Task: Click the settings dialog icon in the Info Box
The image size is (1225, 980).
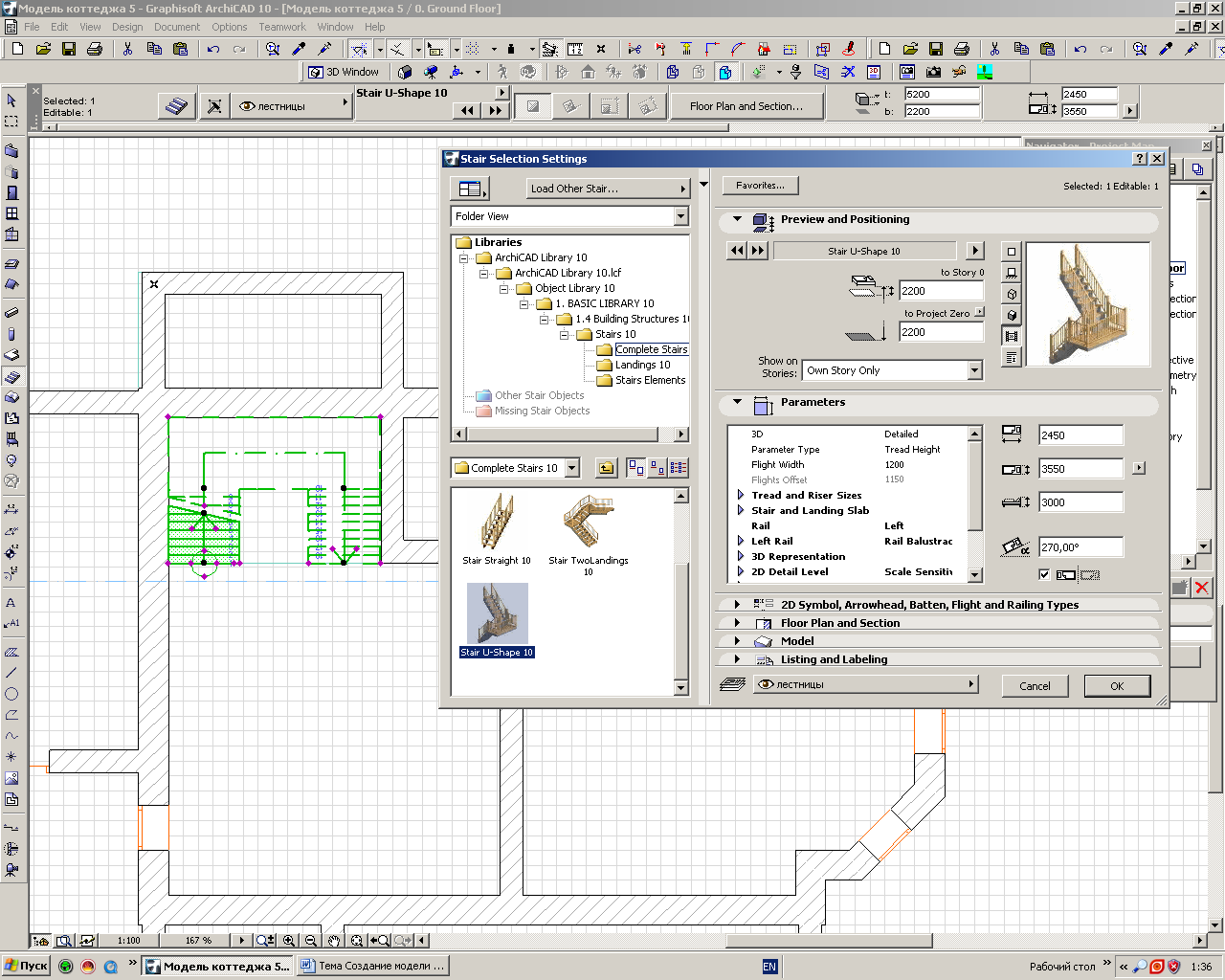Action: [x=176, y=106]
